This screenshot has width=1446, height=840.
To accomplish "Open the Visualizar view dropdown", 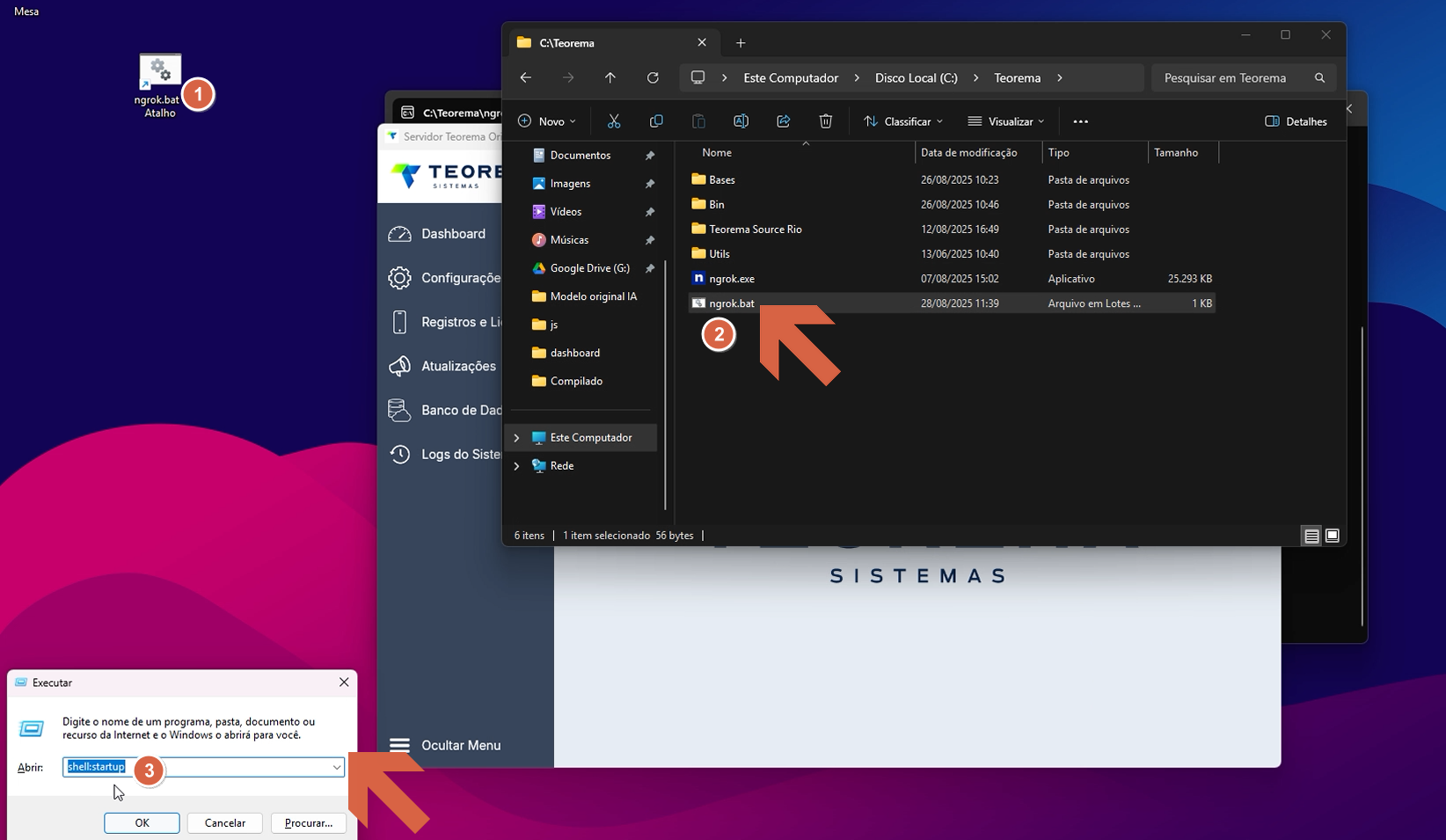I will (x=1006, y=121).
